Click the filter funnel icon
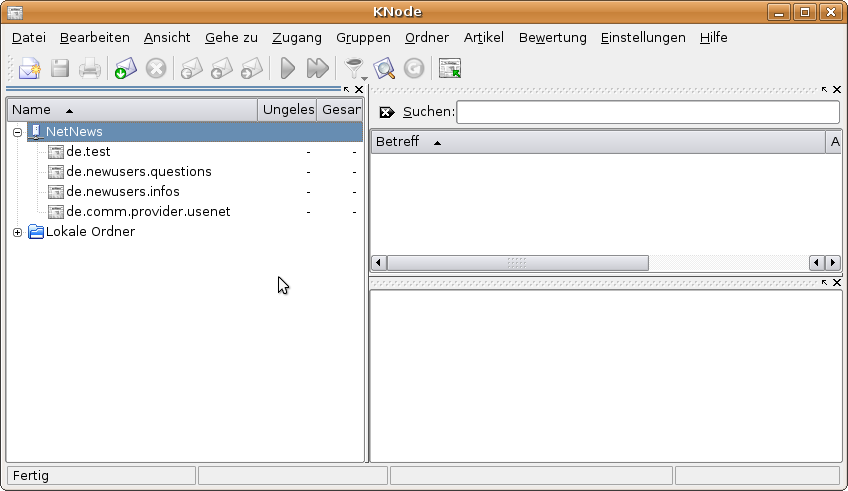Viewport: 848px width, 491px height. click(352, 67)
